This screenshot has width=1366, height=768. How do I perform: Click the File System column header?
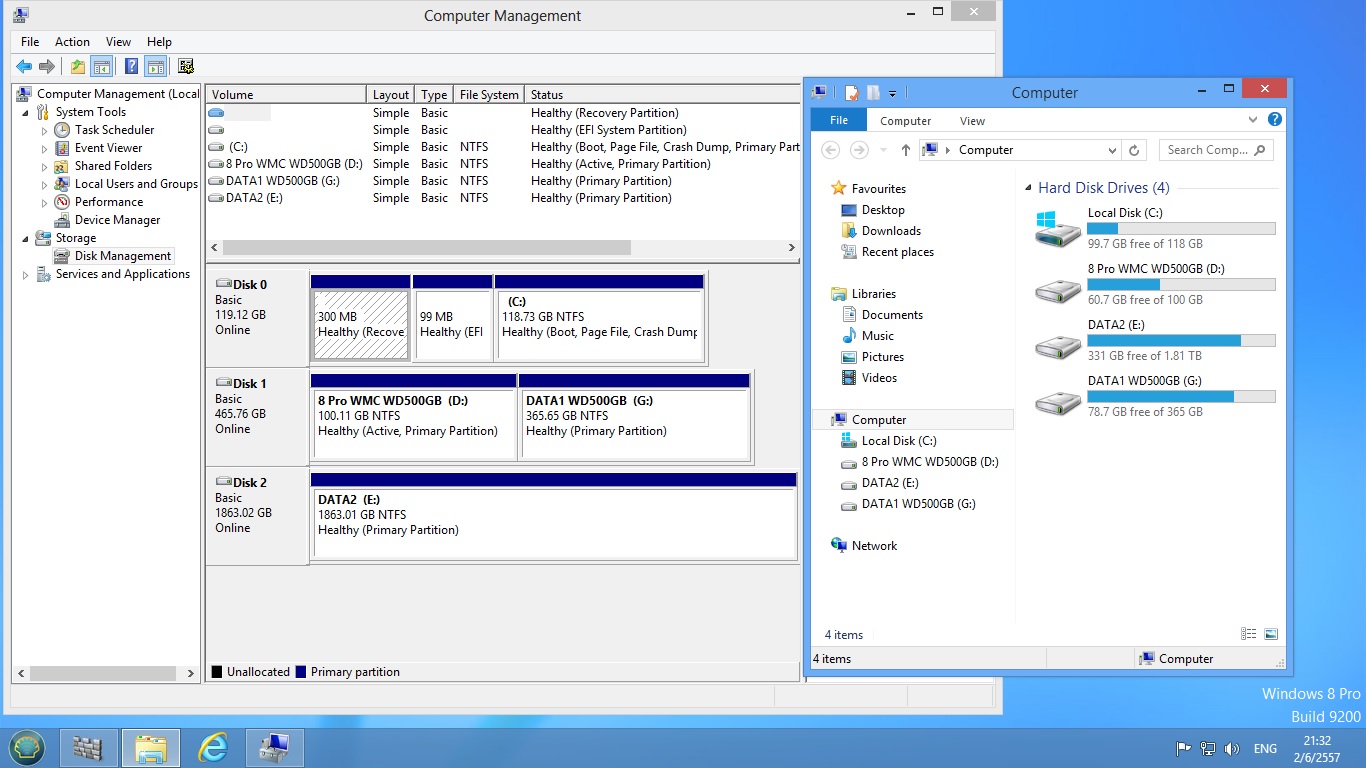488,95
